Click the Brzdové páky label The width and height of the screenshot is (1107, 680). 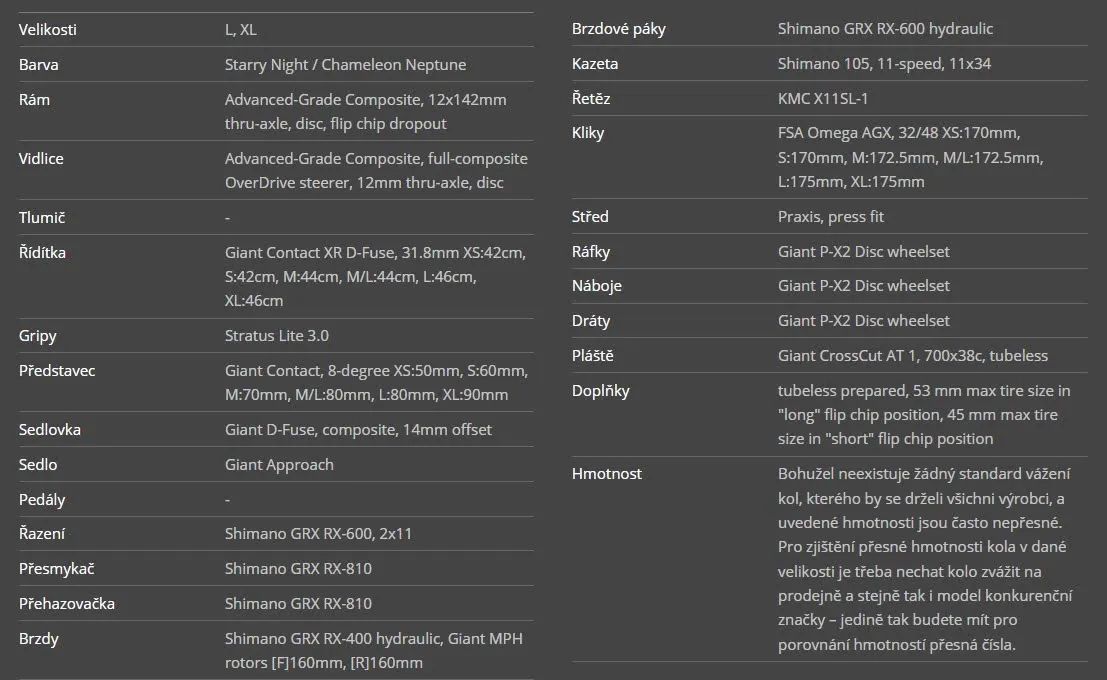click(x=618, y=29)
